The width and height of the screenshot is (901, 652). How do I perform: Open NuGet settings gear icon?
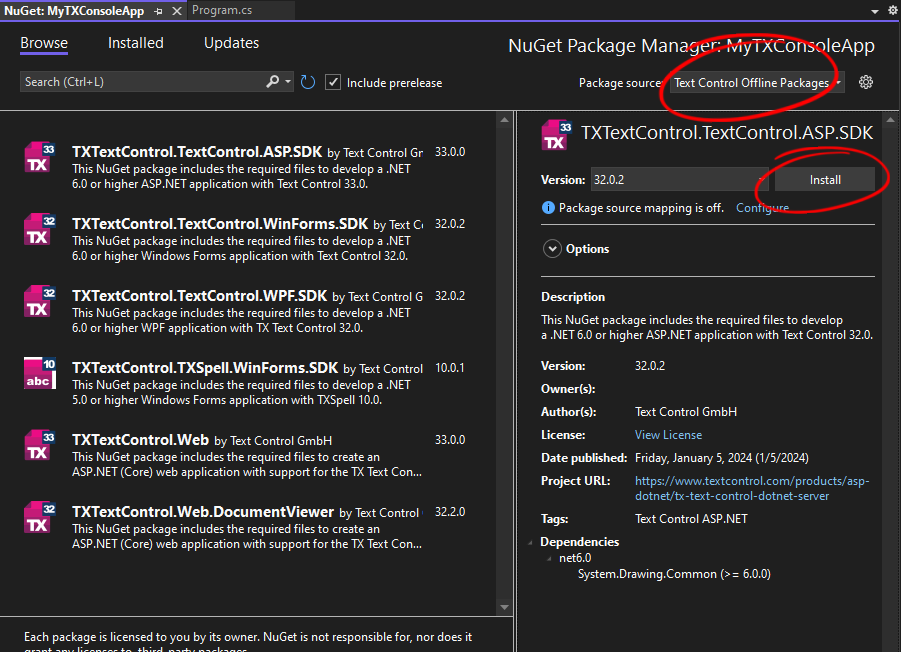865,82
